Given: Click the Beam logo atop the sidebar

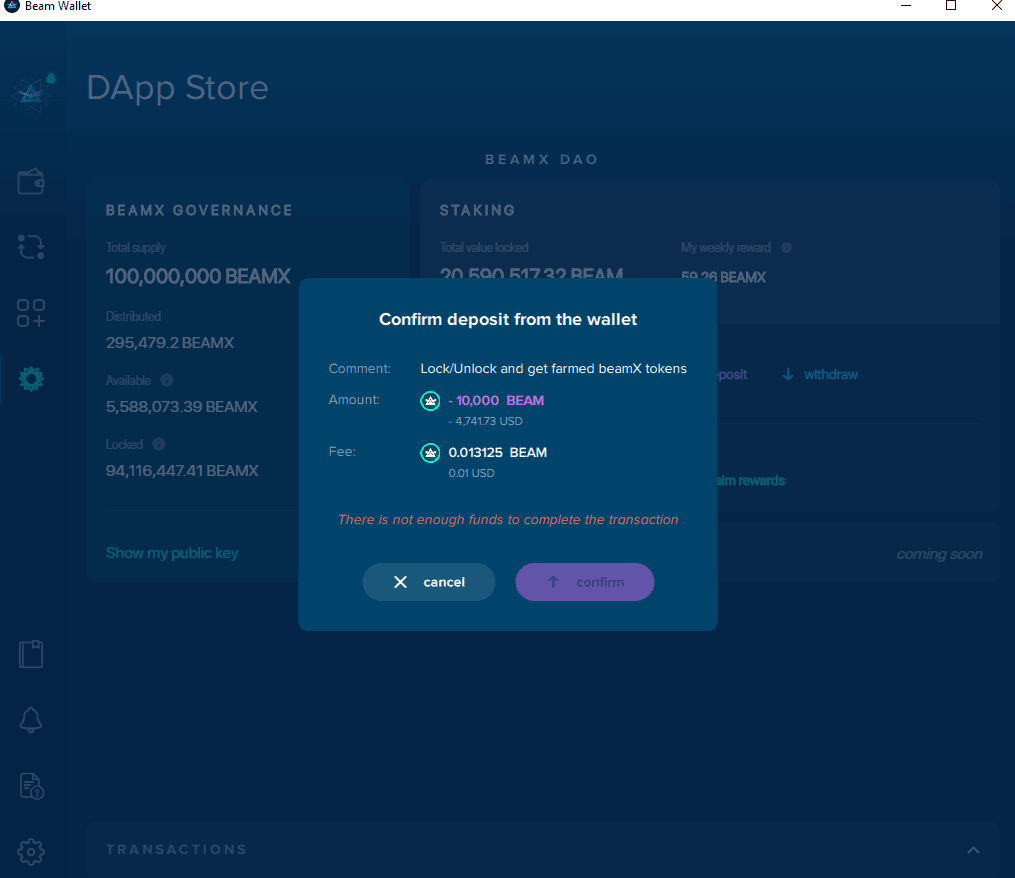Looking at the screenshot, I should click(x=33, y=91).
